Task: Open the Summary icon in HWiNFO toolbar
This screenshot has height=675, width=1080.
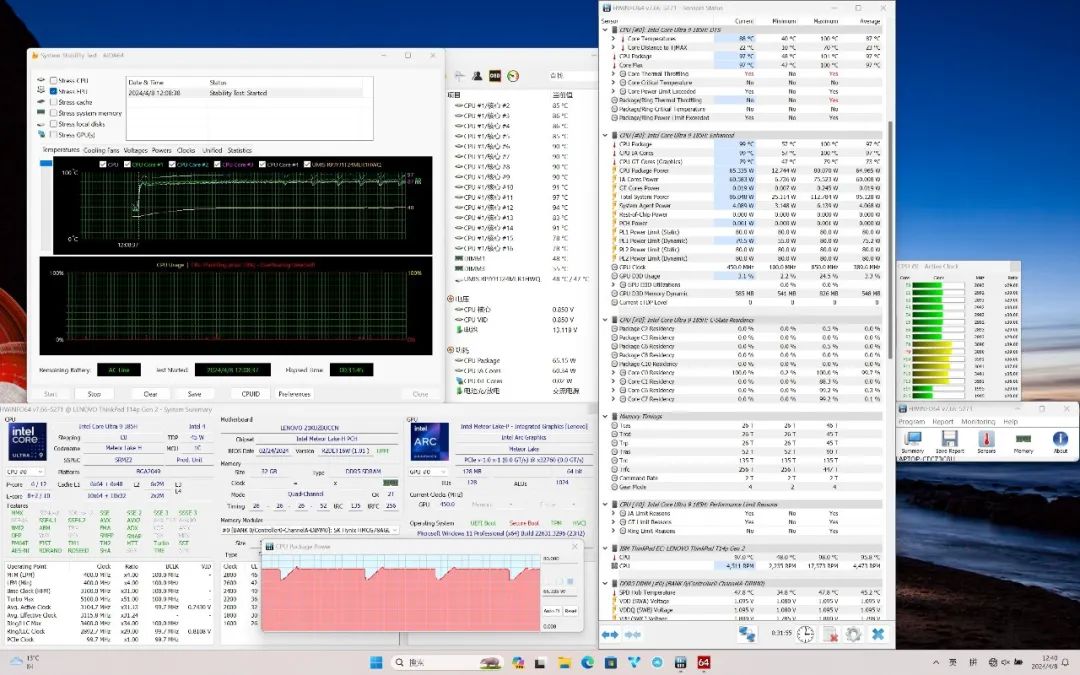Action: click(x=912, y=439)
